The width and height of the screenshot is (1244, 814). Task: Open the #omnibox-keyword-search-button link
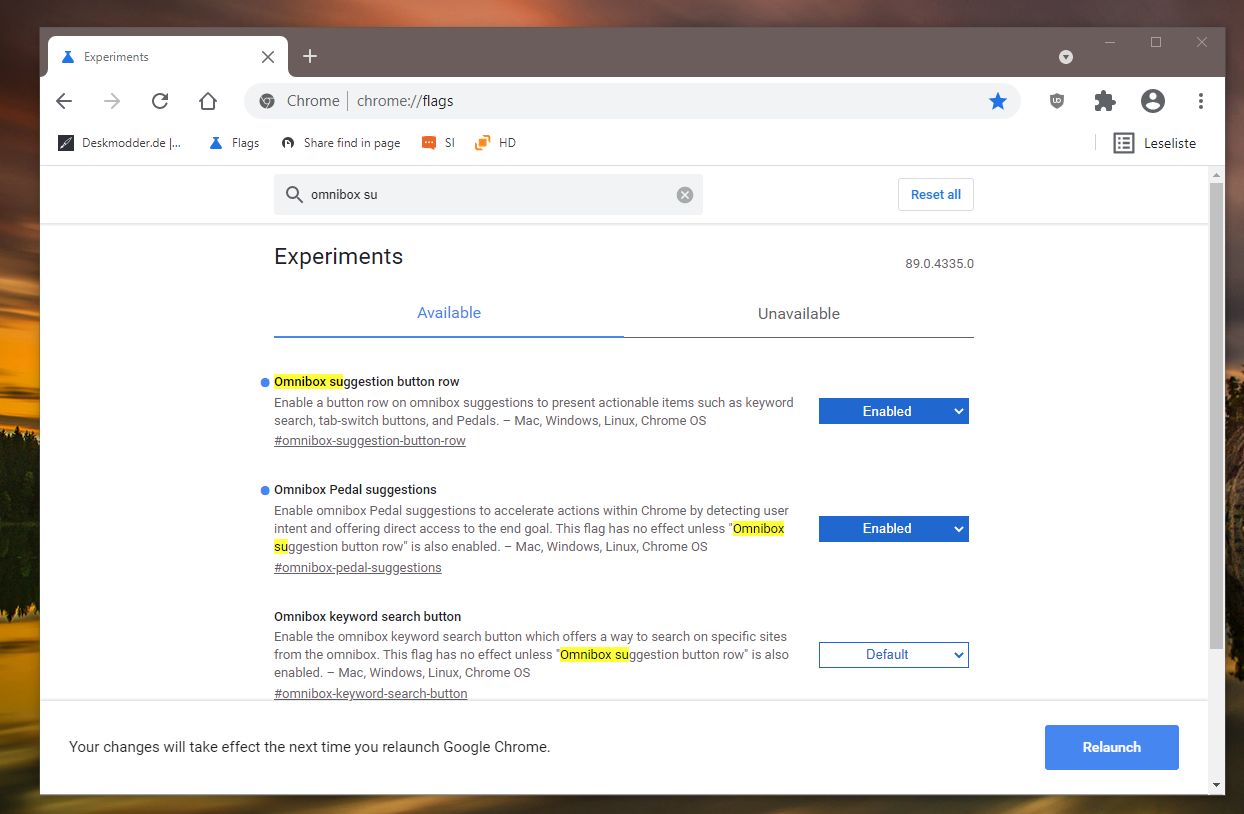coord(371,693)
